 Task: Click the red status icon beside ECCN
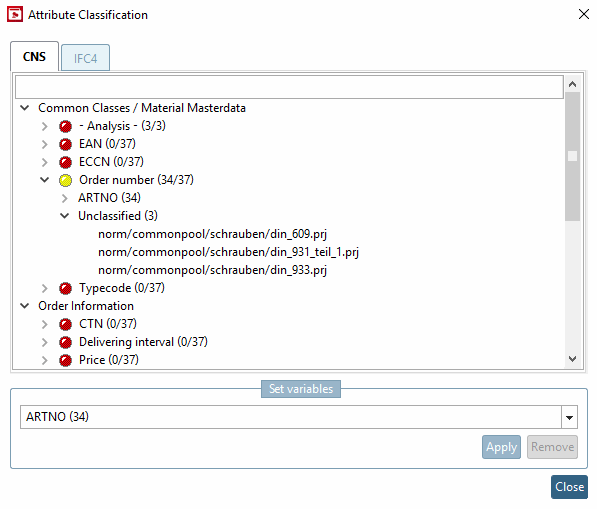pos(65,162)
